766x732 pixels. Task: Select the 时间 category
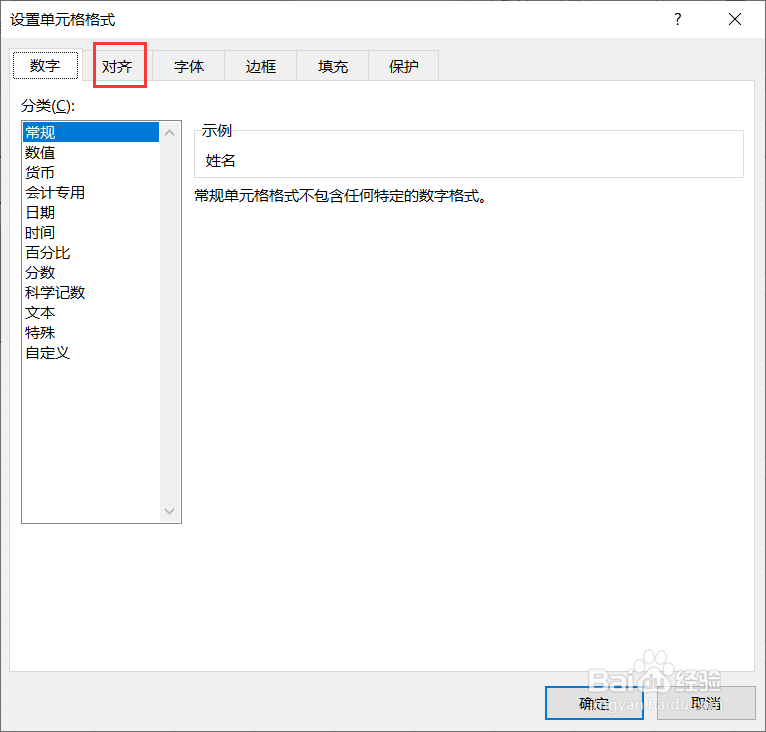91,233
